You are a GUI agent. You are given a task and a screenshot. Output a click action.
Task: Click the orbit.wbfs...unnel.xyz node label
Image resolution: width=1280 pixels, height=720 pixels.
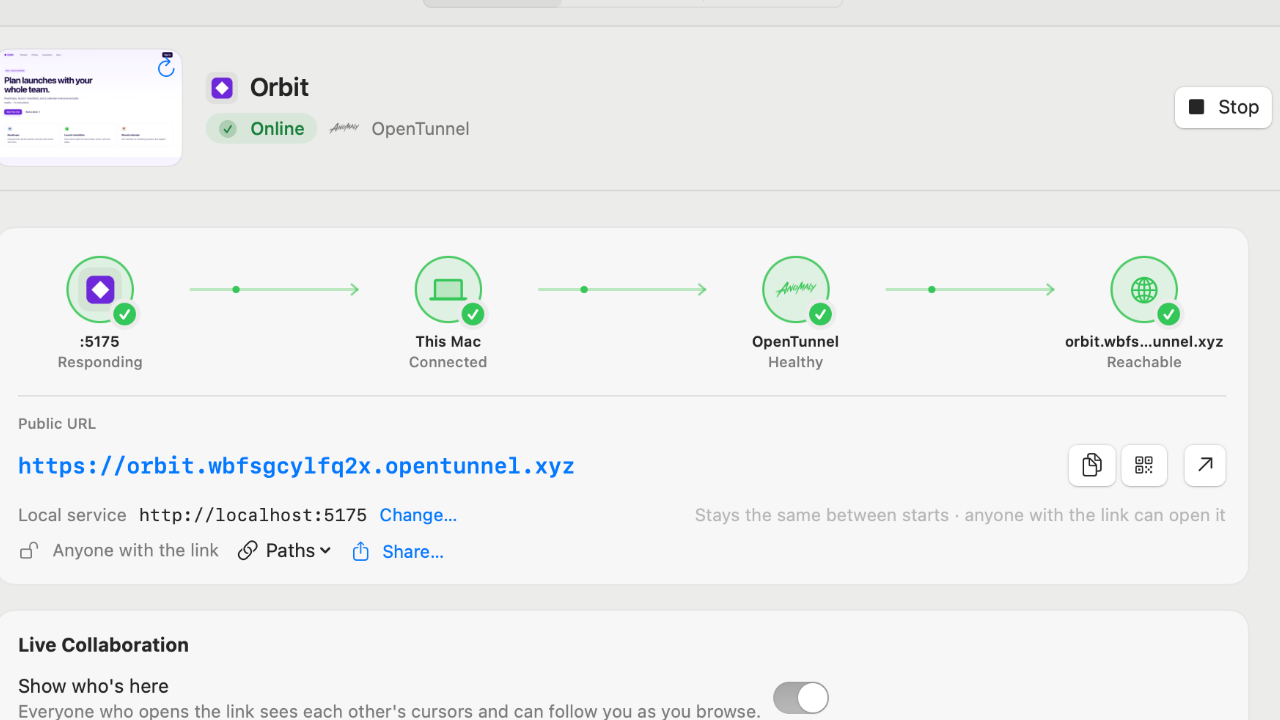point(1144,341)
